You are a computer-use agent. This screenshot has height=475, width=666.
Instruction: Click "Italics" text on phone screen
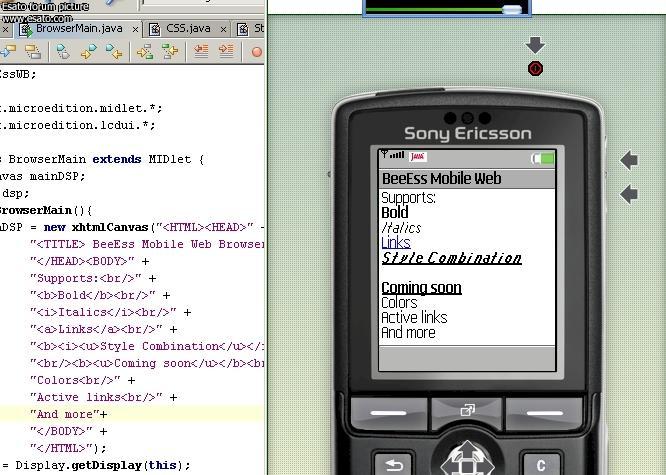[401, 228]
